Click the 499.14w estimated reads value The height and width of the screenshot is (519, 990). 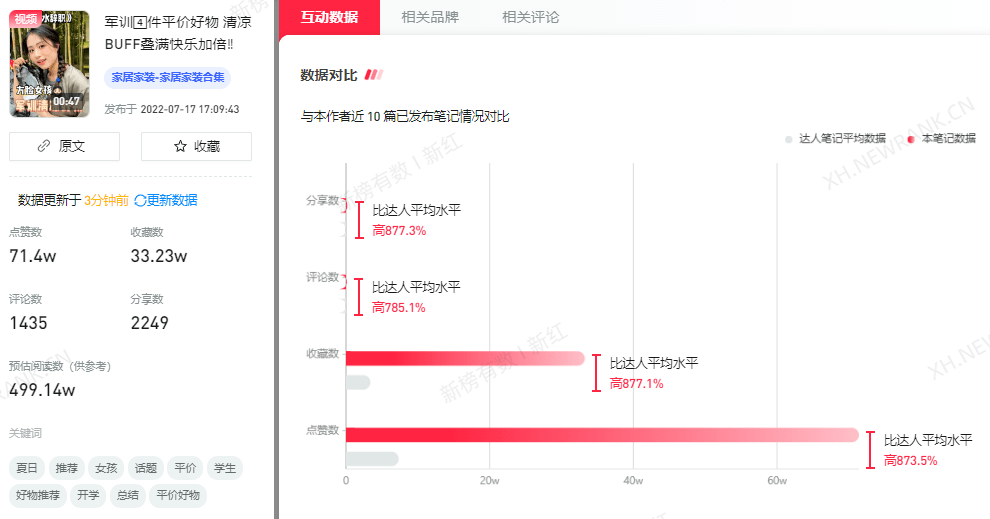click(x=42, y=390)
